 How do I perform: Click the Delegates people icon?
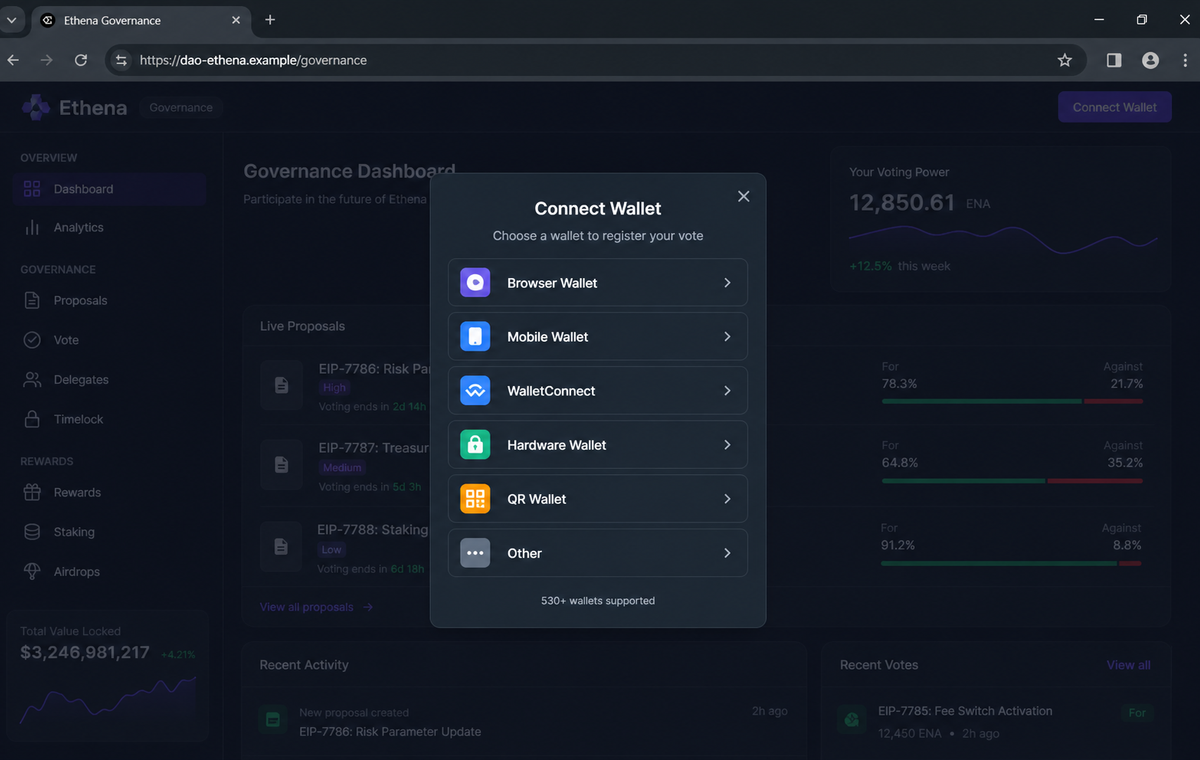pyautogui.click(x=32, y=380)
